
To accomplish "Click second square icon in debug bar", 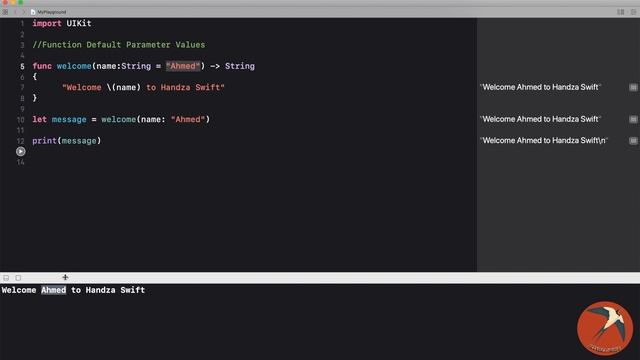I will tap(18, 278).
